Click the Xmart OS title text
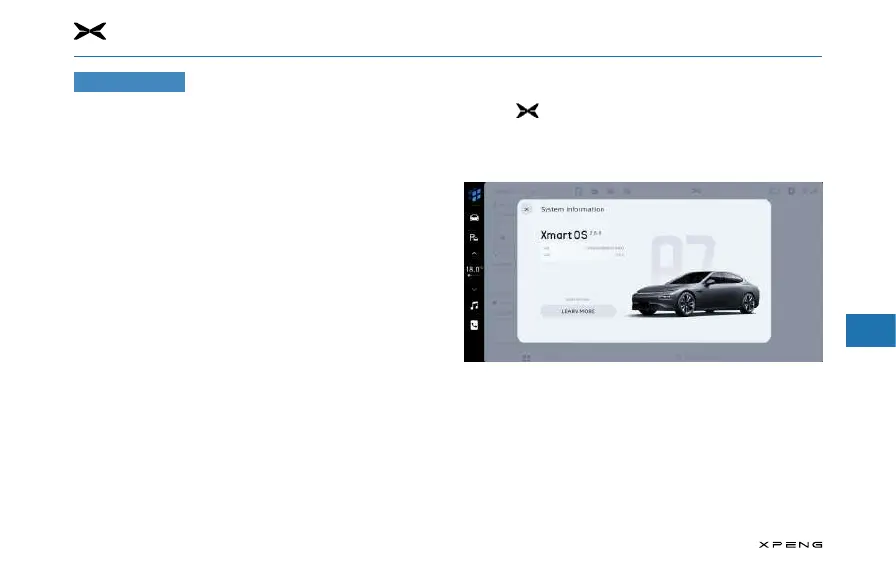This screenshot has height=567, width=896. tap(564, 235)
